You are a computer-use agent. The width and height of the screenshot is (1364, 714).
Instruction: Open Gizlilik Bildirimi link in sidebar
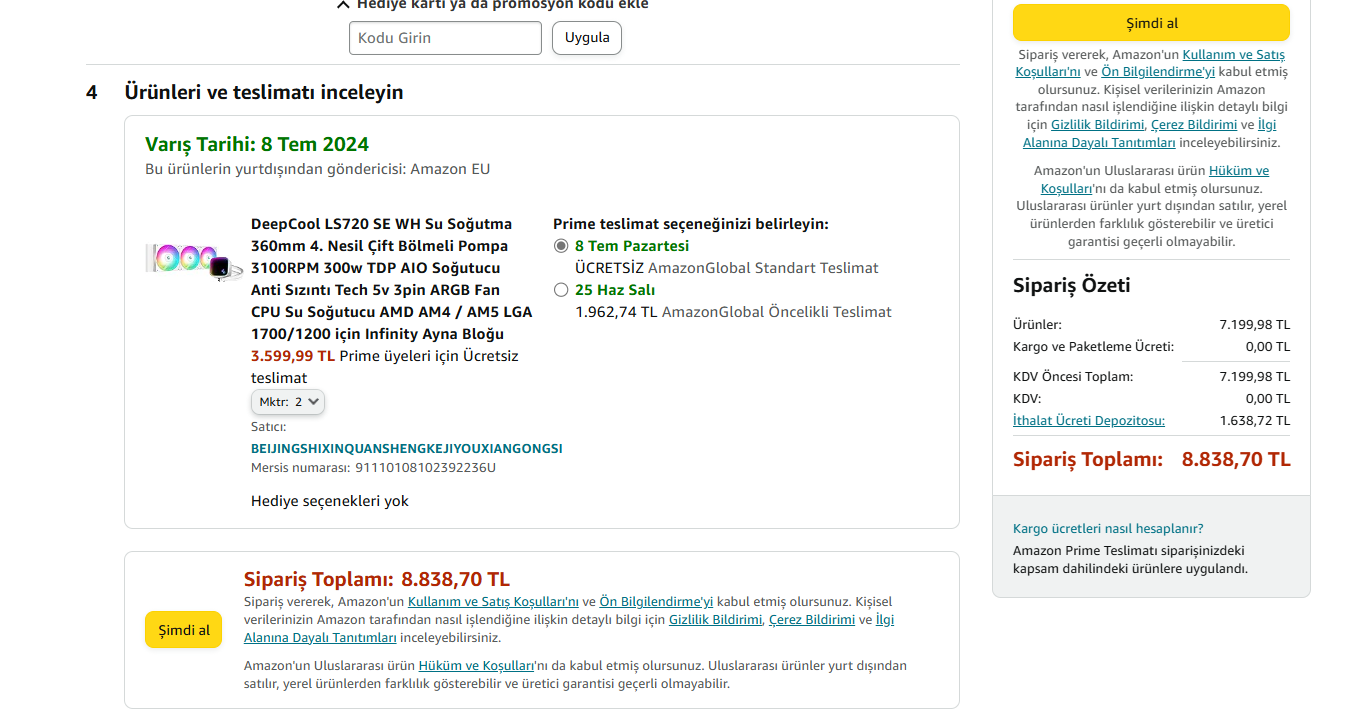1097,125
